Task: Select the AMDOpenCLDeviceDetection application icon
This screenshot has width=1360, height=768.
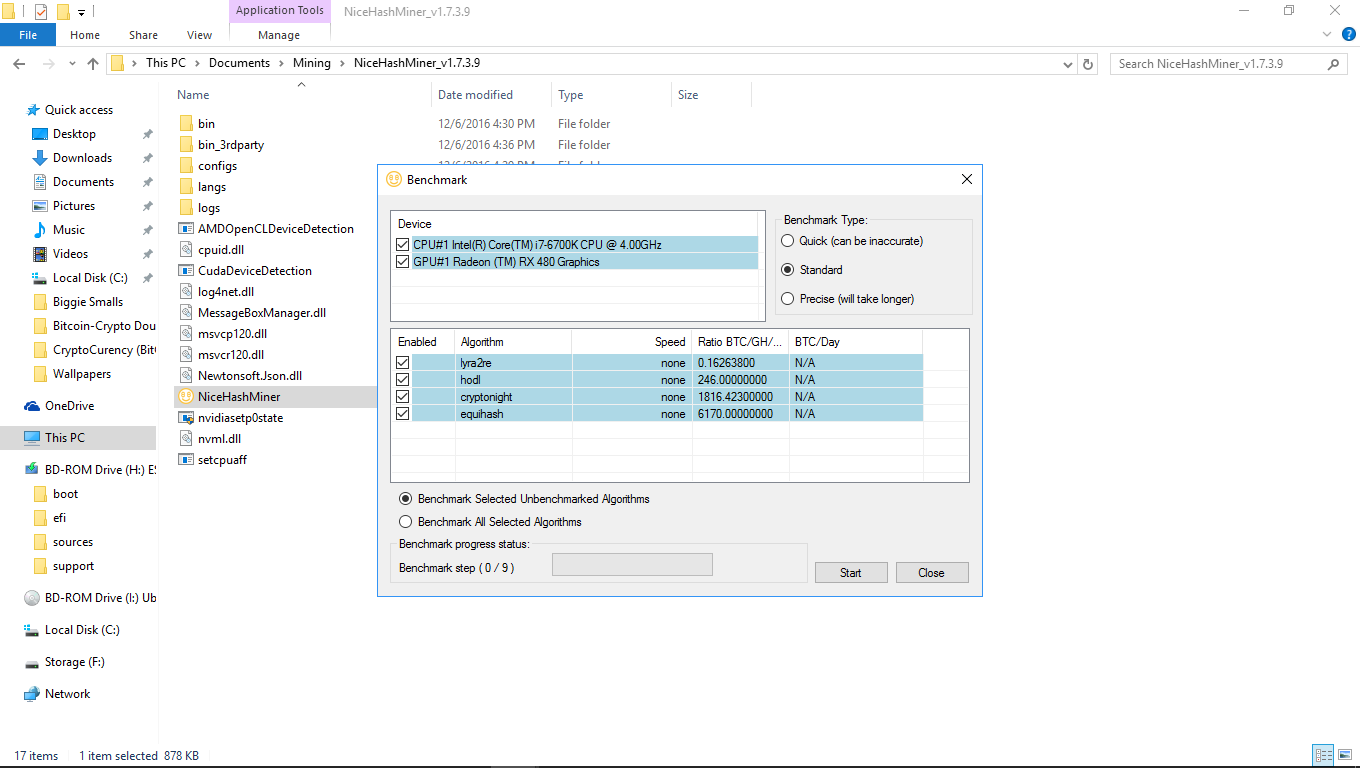Action: [186, 229]
